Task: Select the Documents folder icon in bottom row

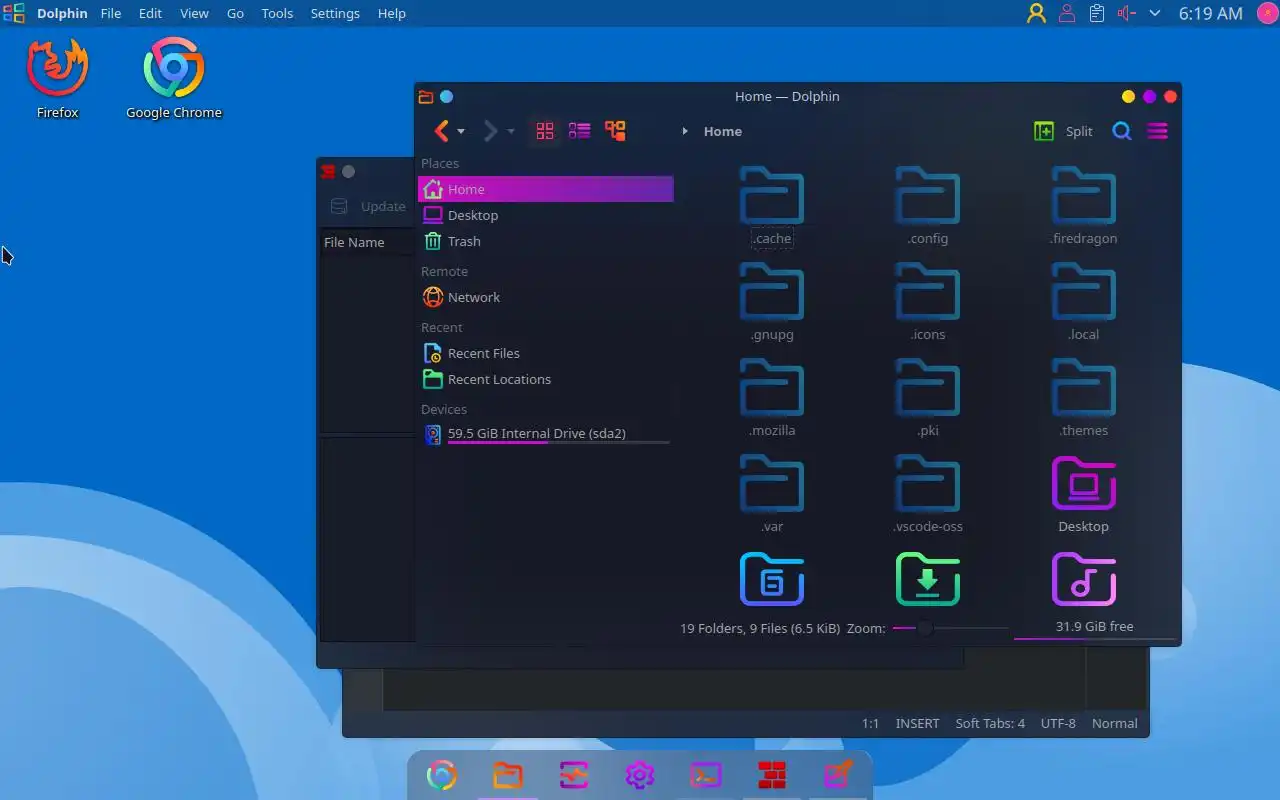Action: click(772, 579)
